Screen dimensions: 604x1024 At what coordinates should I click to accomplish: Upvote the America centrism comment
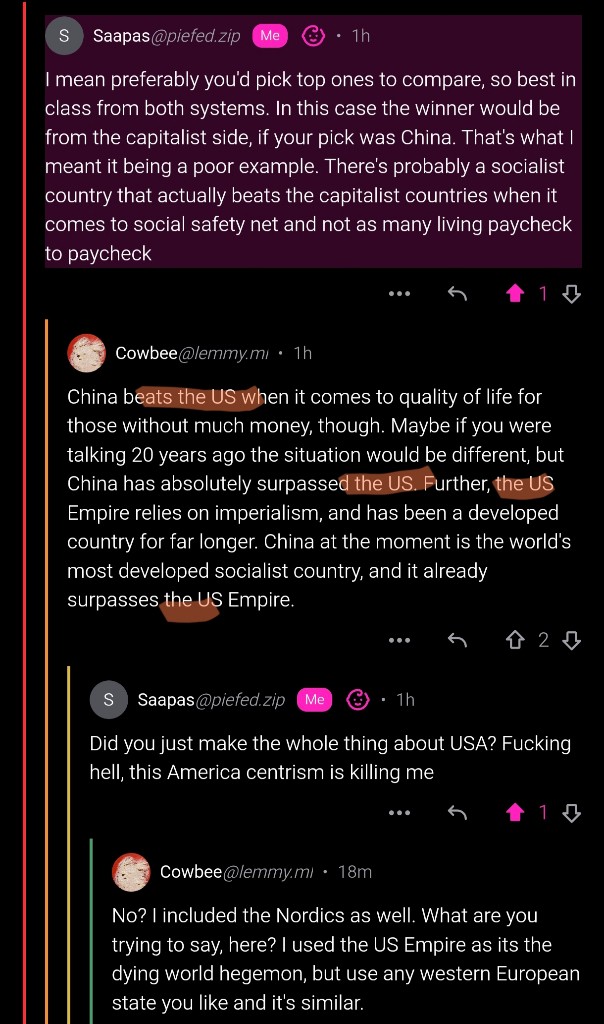point(515,812)
